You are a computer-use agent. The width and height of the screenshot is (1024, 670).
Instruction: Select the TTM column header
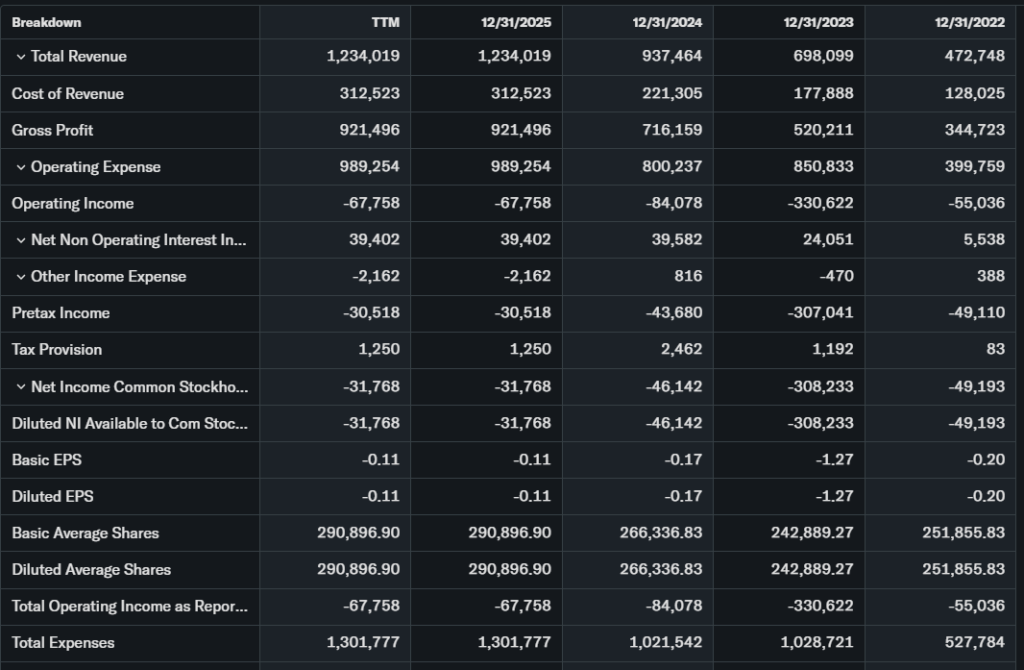tap(385, 22)
